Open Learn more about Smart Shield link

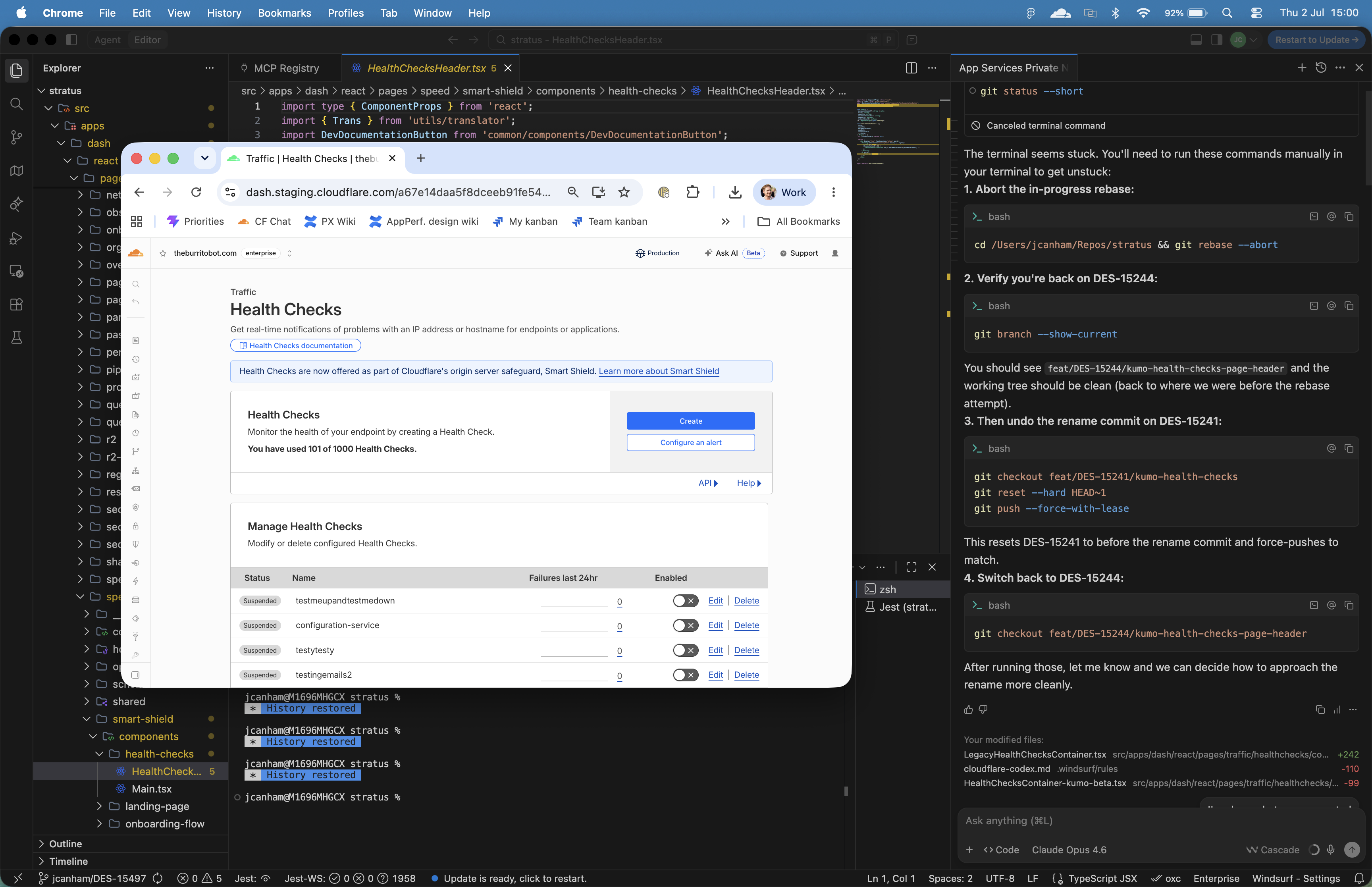(659, 371)
